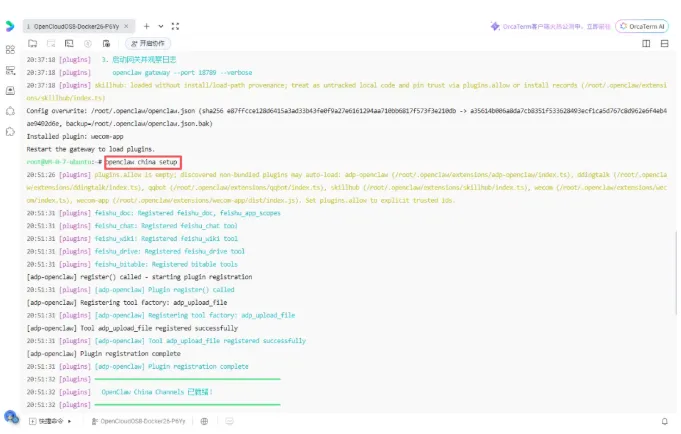Viewport: 681px width, 434px height.
Task: Click 'OpenClaw China Channels' banner text
Action: (x=142, y=392)
